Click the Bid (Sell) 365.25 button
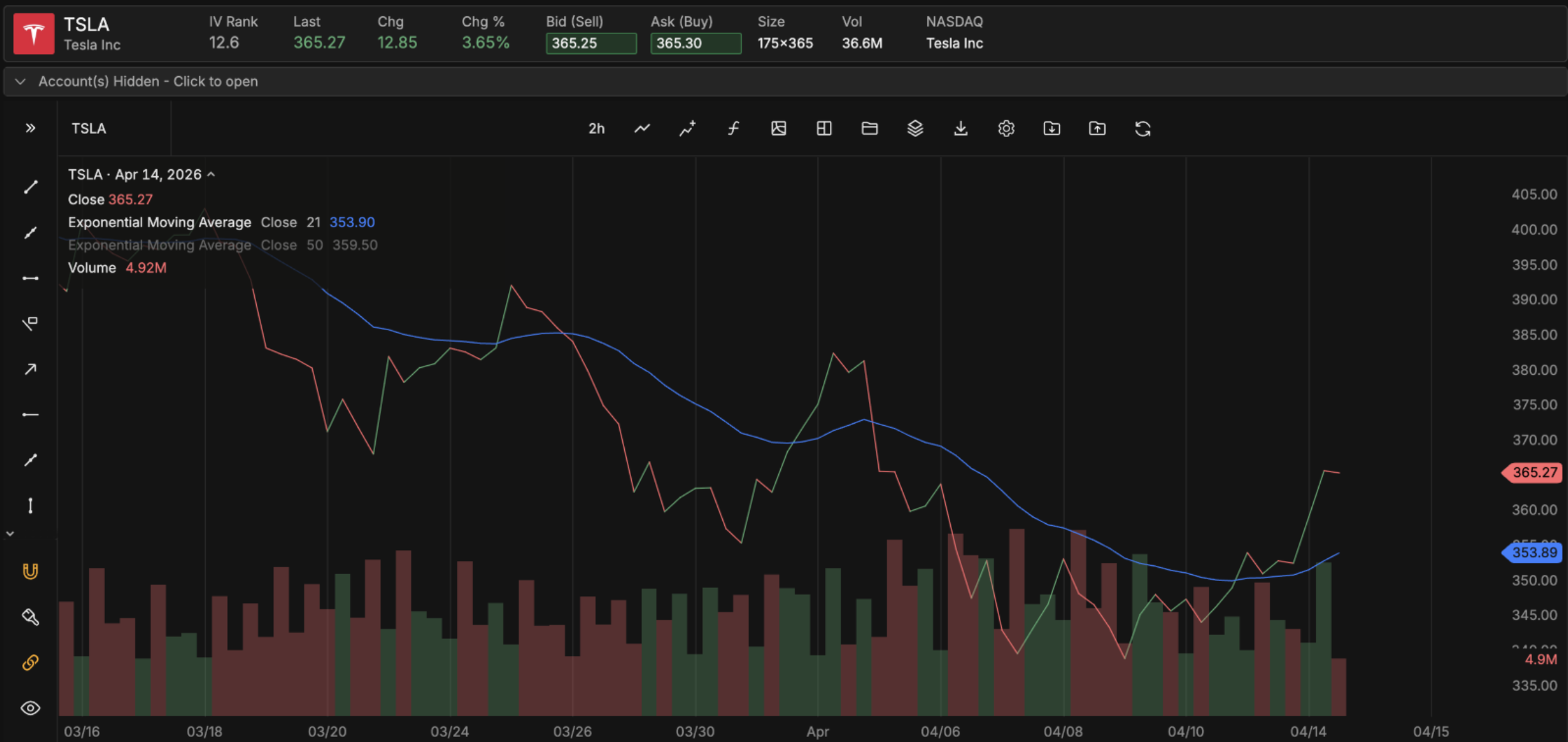The image size is (1568, 742). point(591,43)
